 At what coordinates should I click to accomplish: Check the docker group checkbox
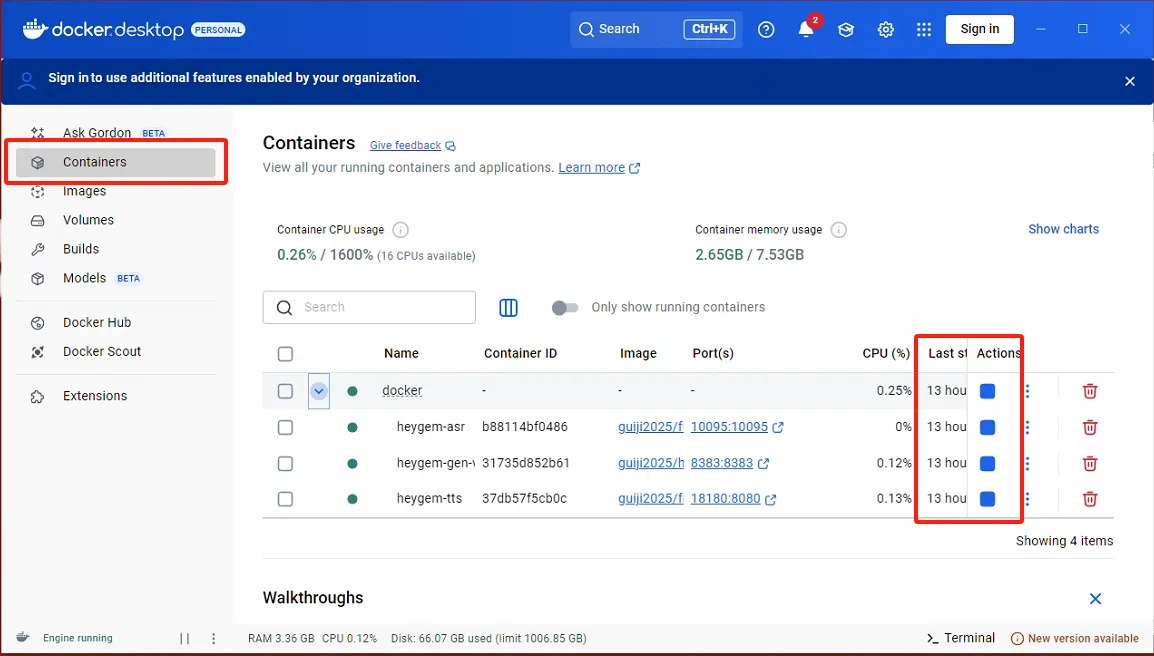tap(286, 391)
